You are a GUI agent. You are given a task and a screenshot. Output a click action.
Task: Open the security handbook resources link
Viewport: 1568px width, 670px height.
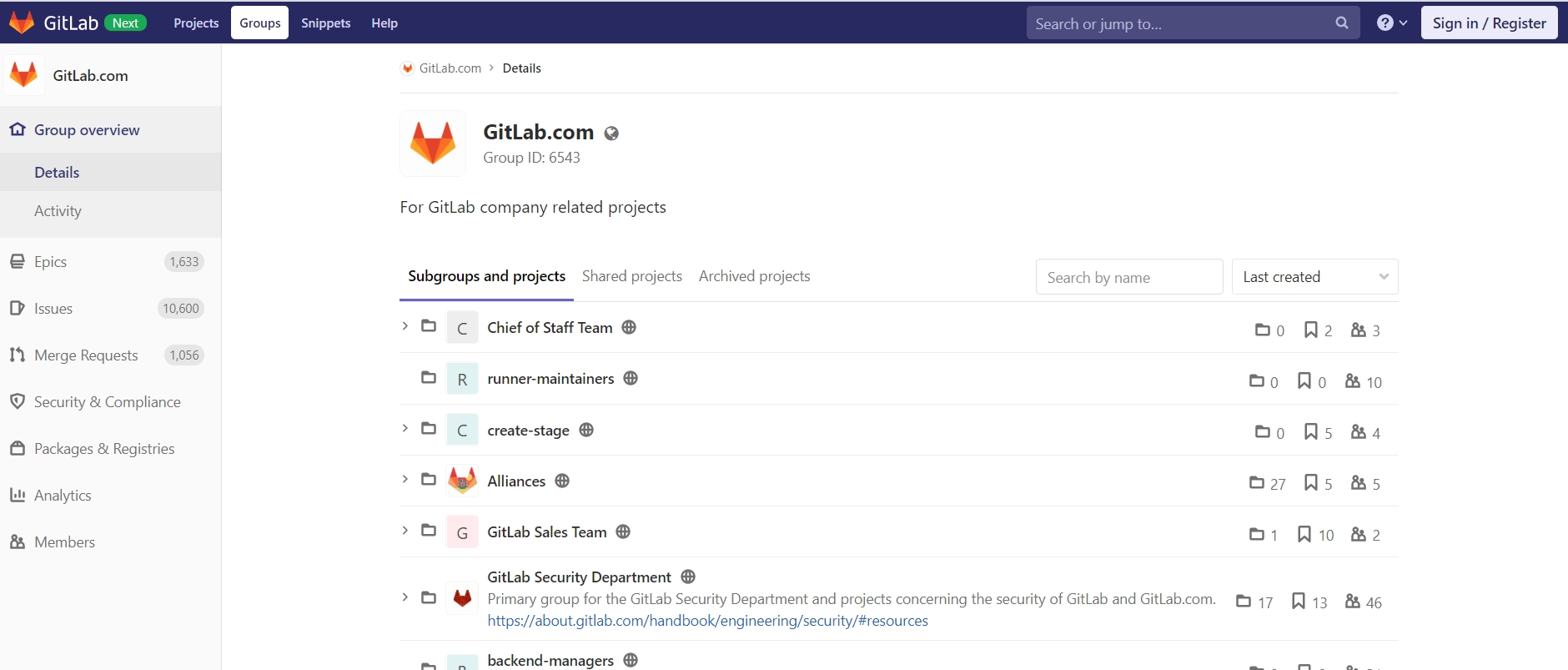[707, 621]
